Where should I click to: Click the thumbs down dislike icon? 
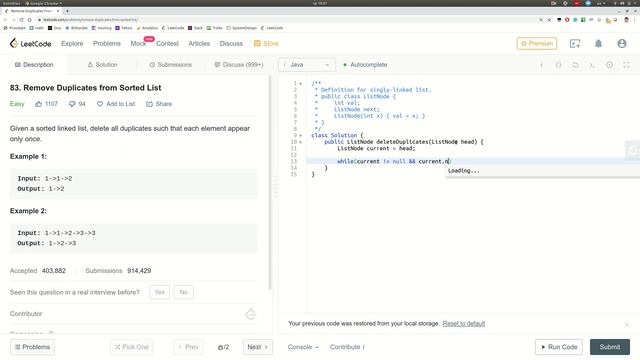point(72,104)
